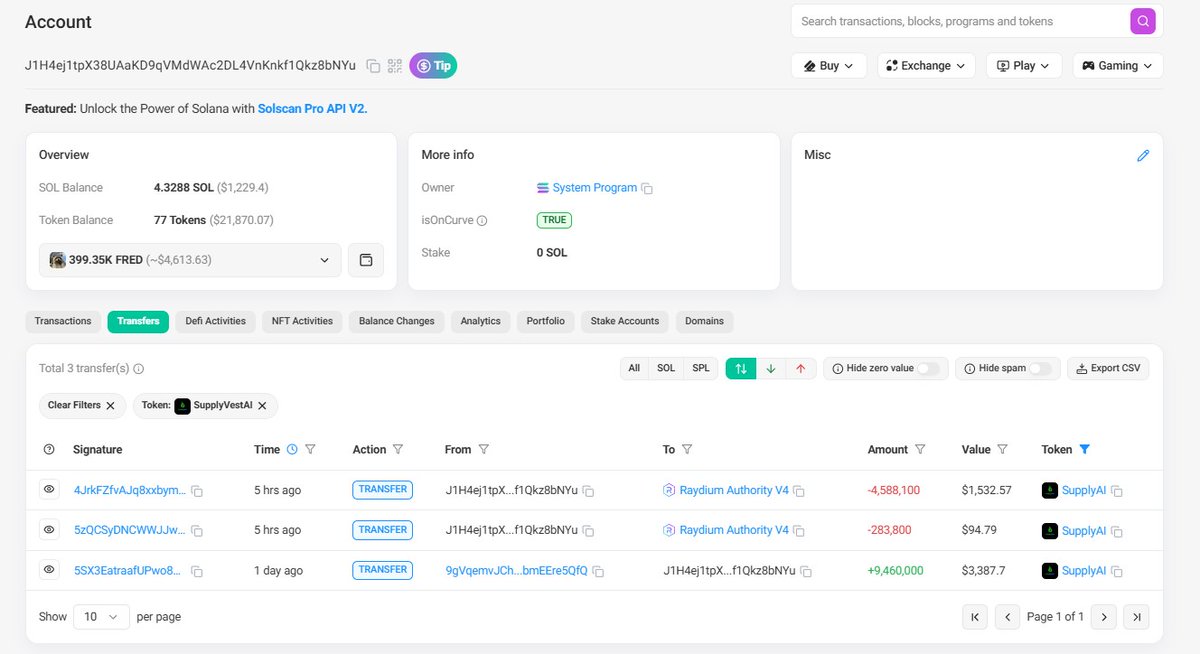Viewport: 1200px width, 654px height.
Task: Open the Analytics tab
Action: coord(481,321)
